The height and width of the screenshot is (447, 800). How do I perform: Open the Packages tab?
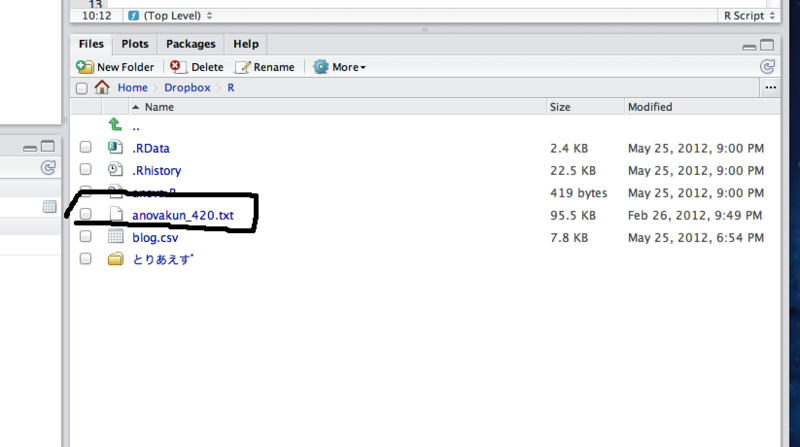(x=191, y=44)
